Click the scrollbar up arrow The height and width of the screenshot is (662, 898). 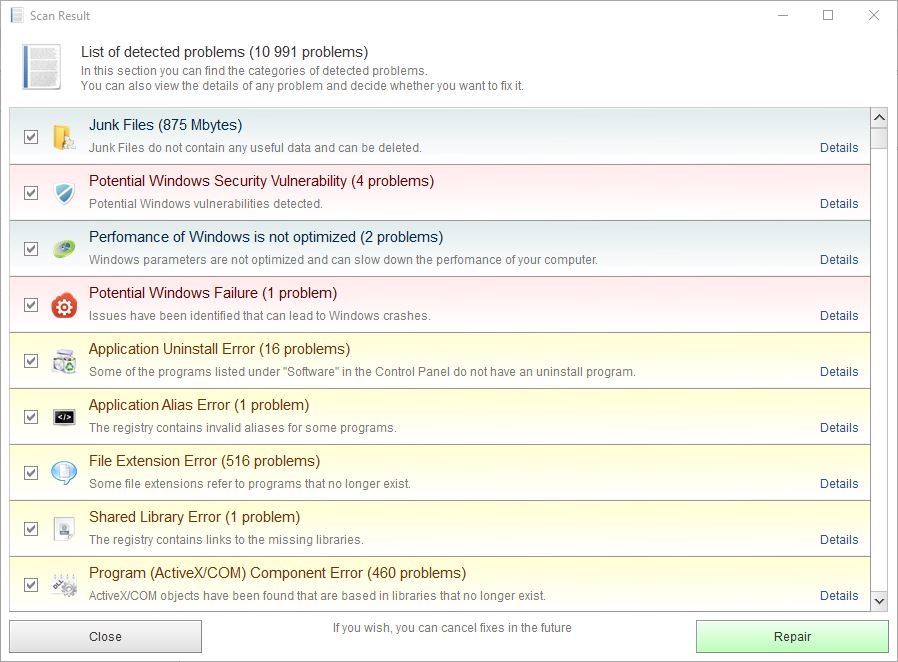(879, 118)
